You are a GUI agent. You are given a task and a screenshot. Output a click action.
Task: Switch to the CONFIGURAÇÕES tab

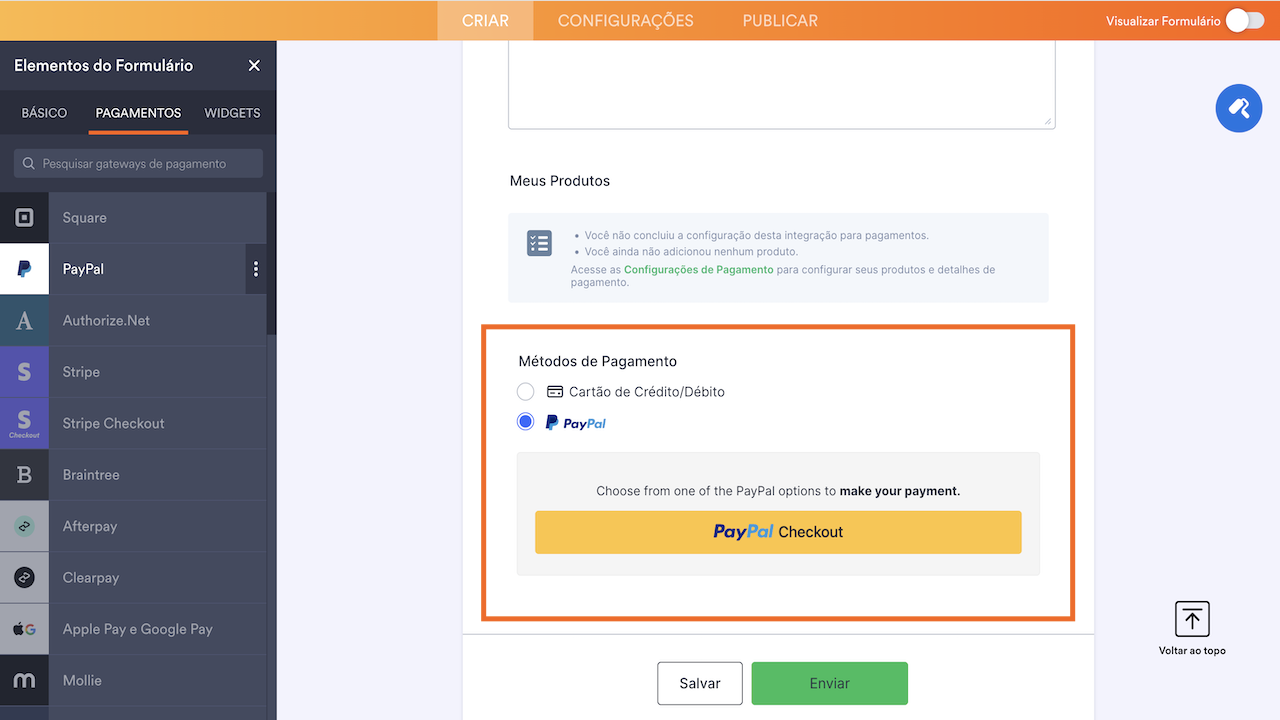(x=625, y=21)
